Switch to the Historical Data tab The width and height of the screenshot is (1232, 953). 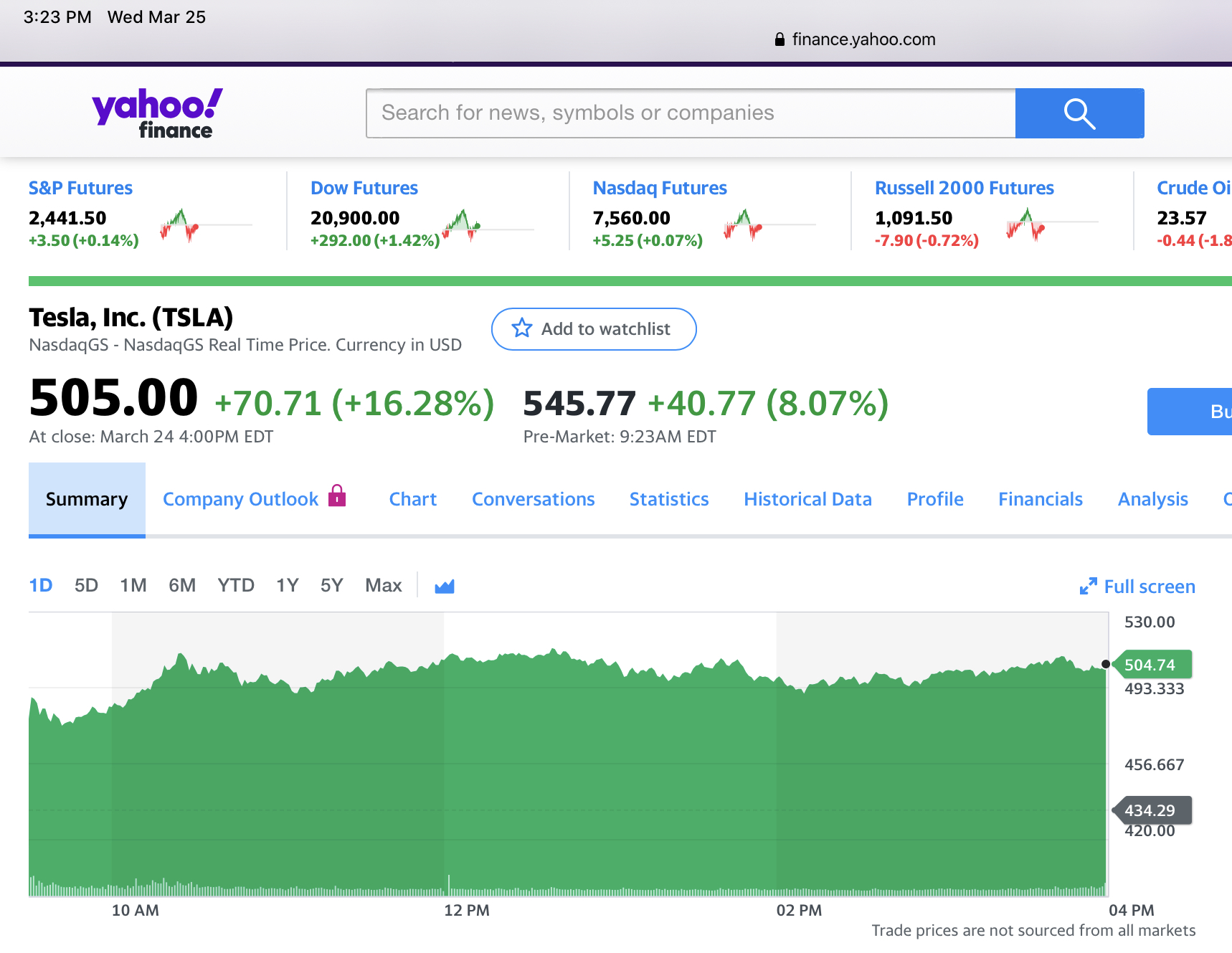pyautogui.click(x=807, y=499)
